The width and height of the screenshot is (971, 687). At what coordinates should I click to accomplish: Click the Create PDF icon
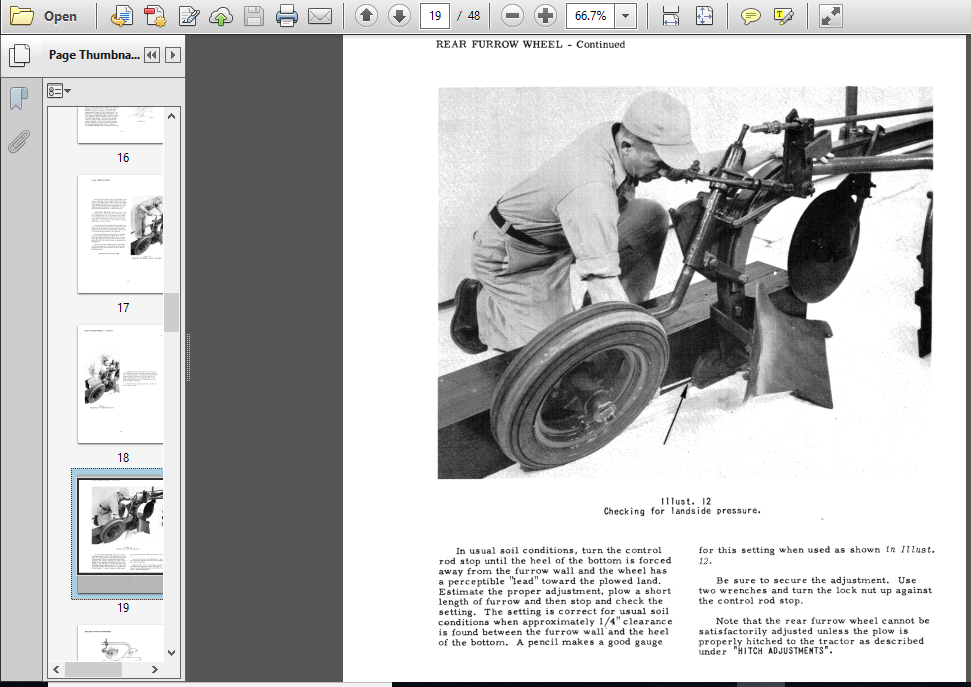point(155,16)
